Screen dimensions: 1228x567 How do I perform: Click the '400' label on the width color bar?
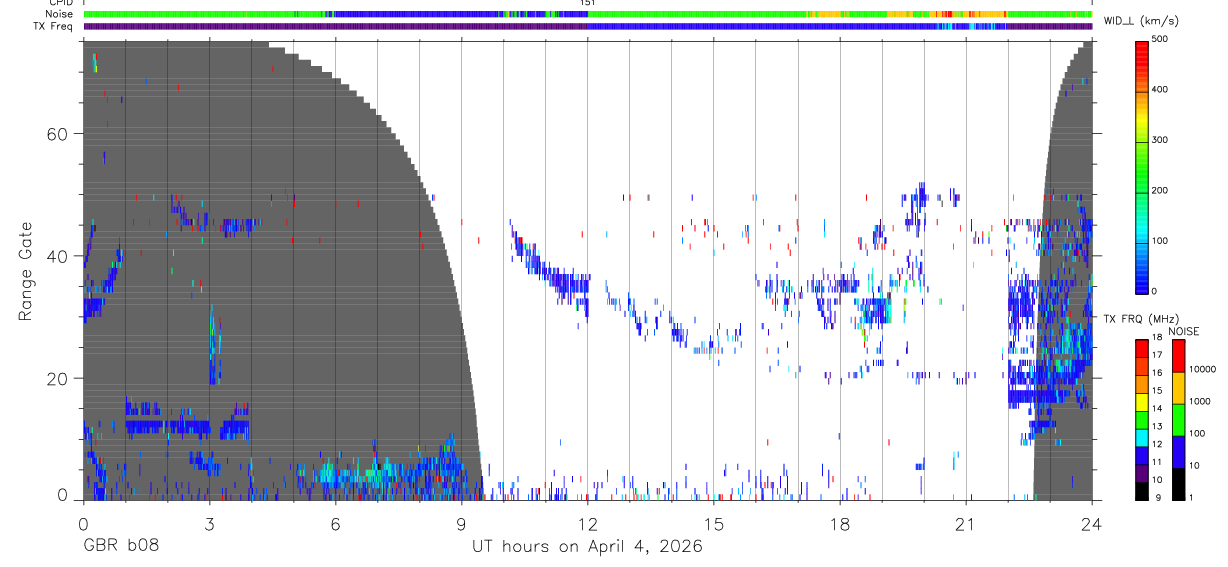click(1161, 89)
